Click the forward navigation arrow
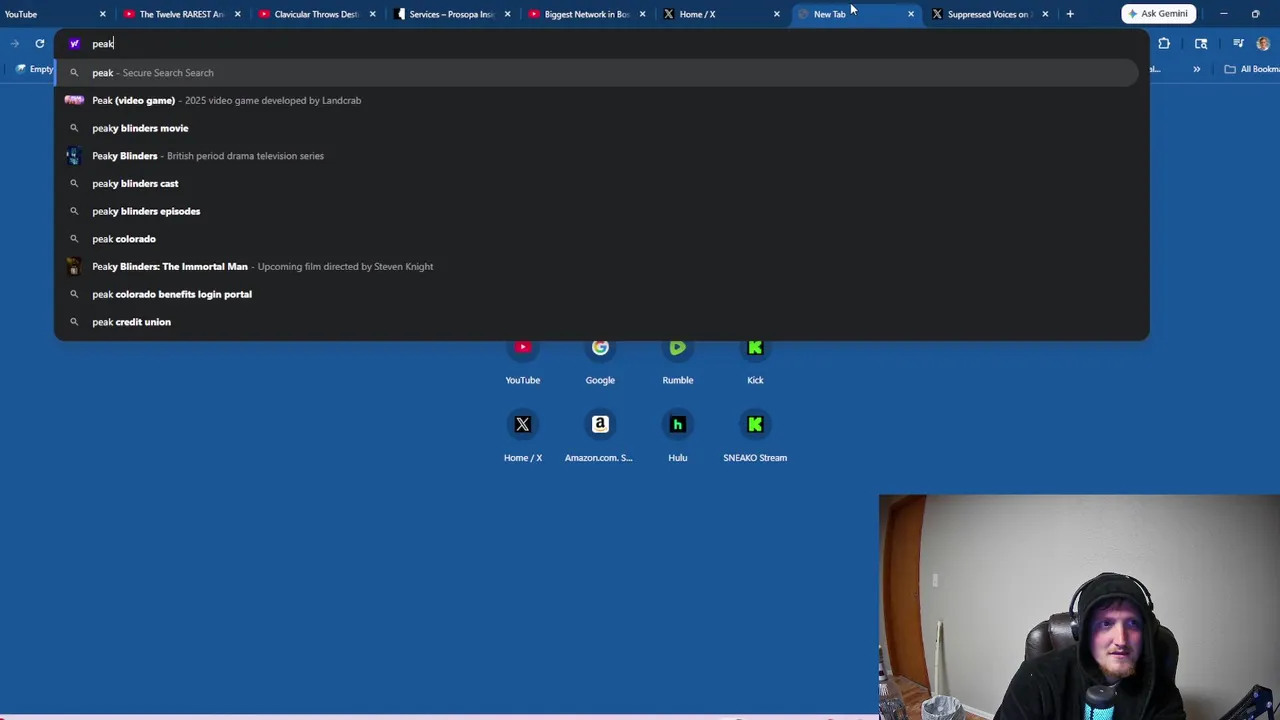The width and height of the screenshot is (1280, 720). pos(15,43)
